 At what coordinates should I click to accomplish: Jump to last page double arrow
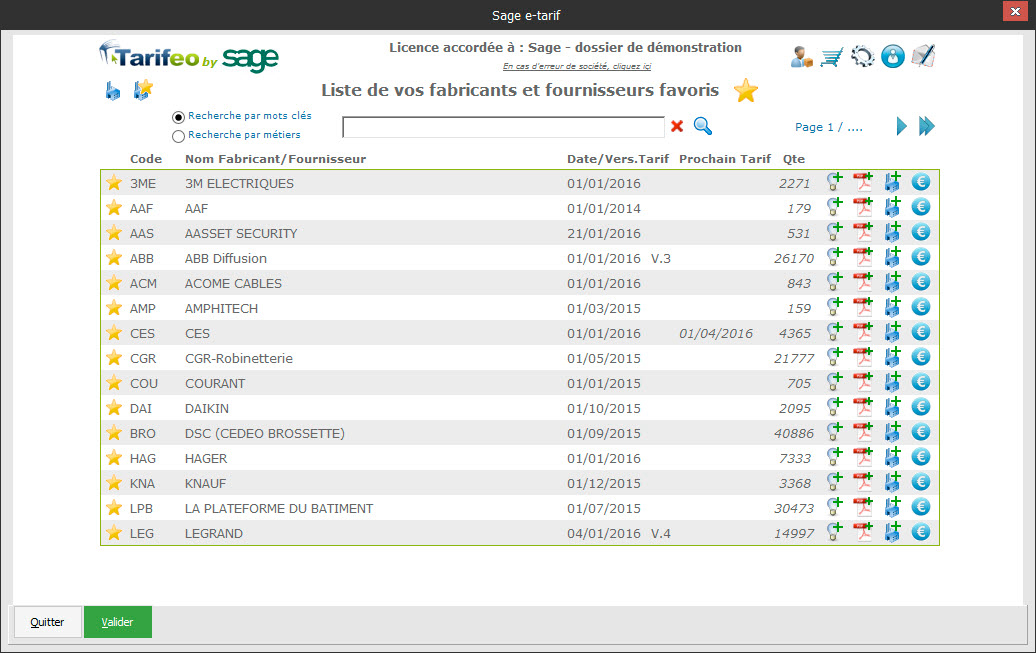pyautogui.click(x=927, y=126)
